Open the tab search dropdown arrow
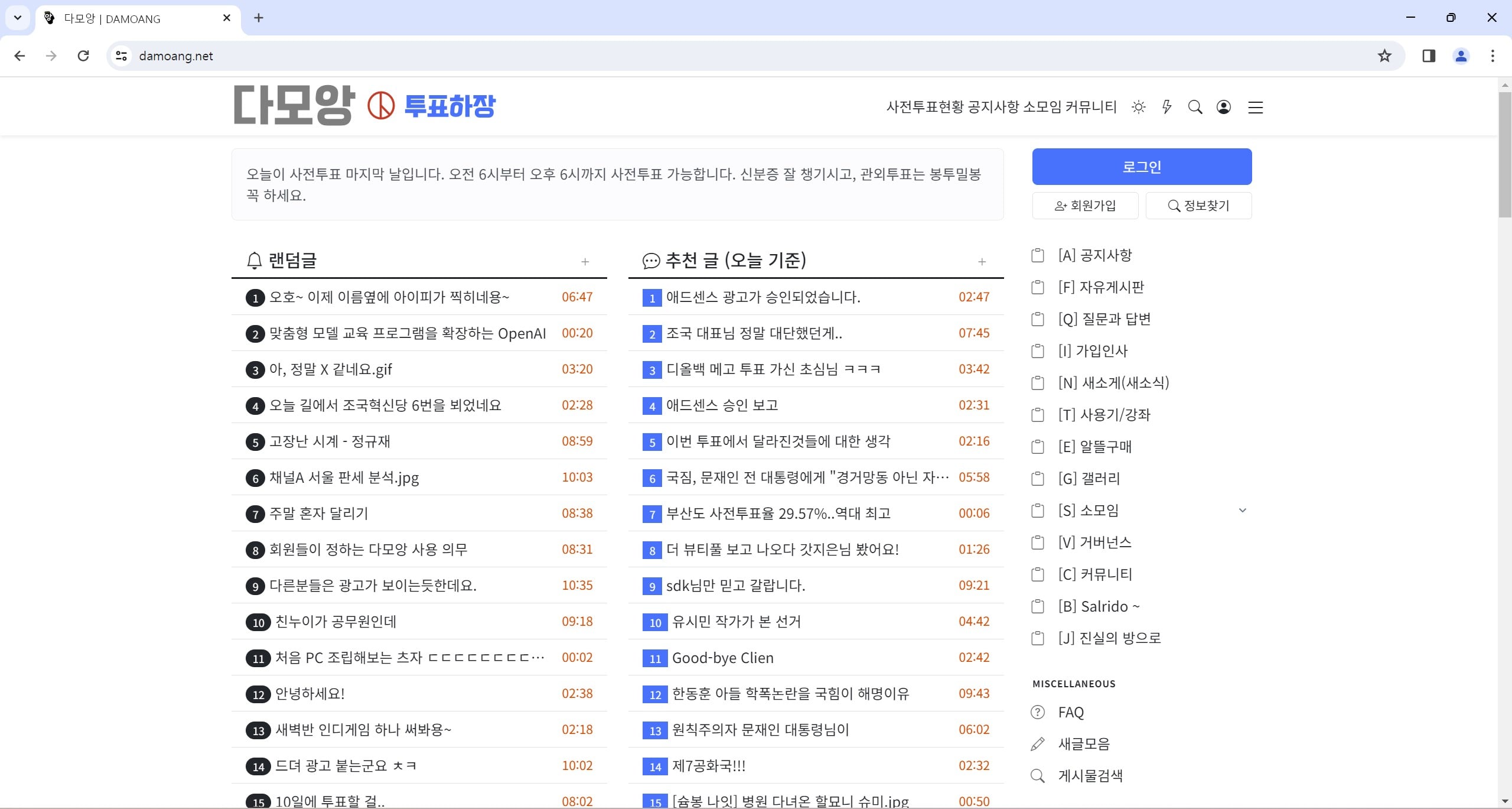The image size is (1512, 809). point(18,18)
